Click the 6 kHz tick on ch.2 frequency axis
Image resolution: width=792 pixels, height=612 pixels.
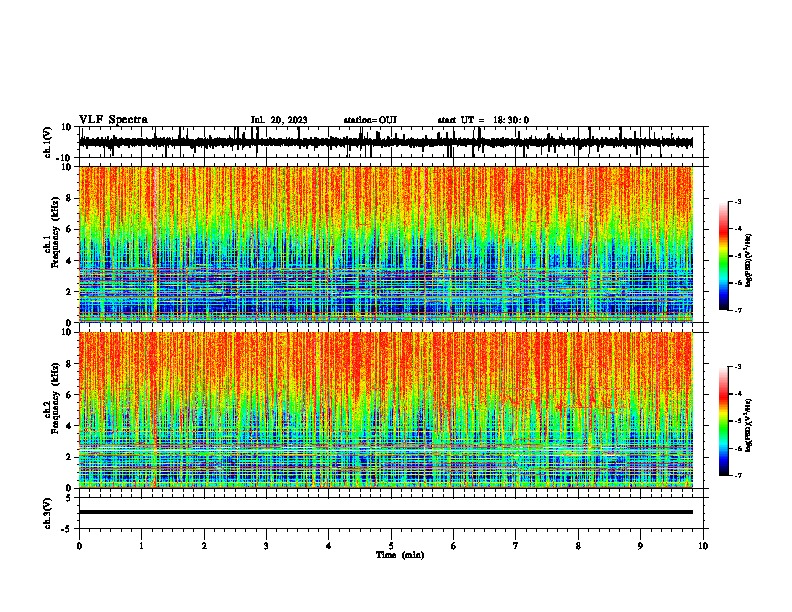70,395
